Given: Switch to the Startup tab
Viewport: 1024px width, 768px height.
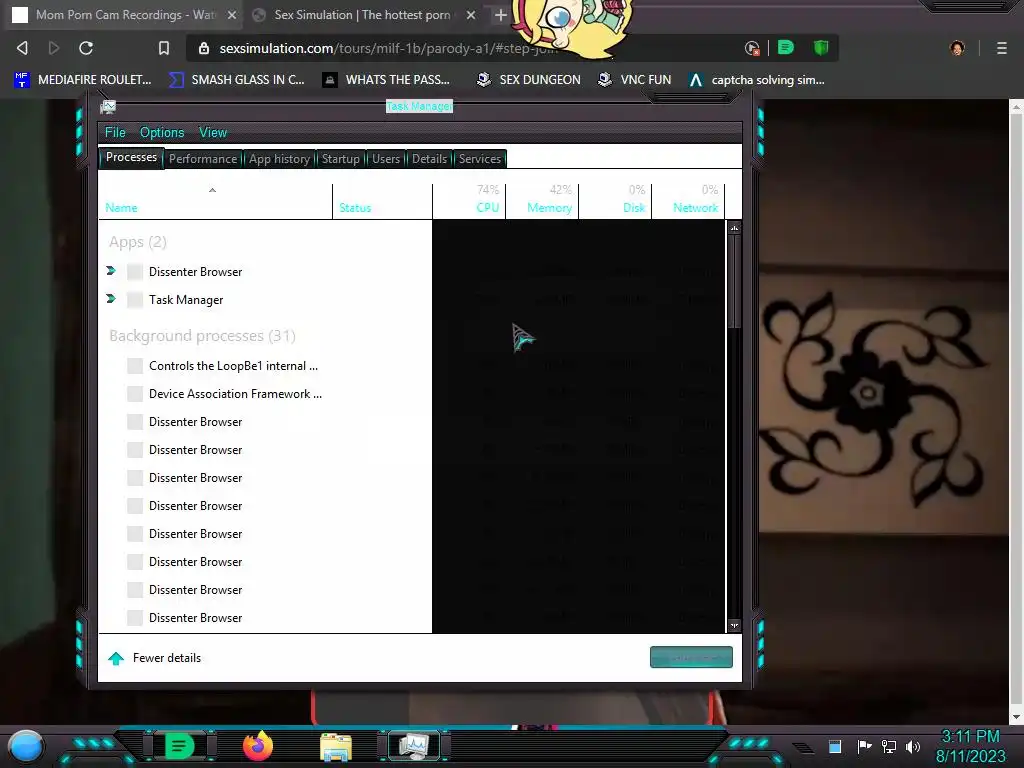Looking at the screenshot, I should coord(340,159).
